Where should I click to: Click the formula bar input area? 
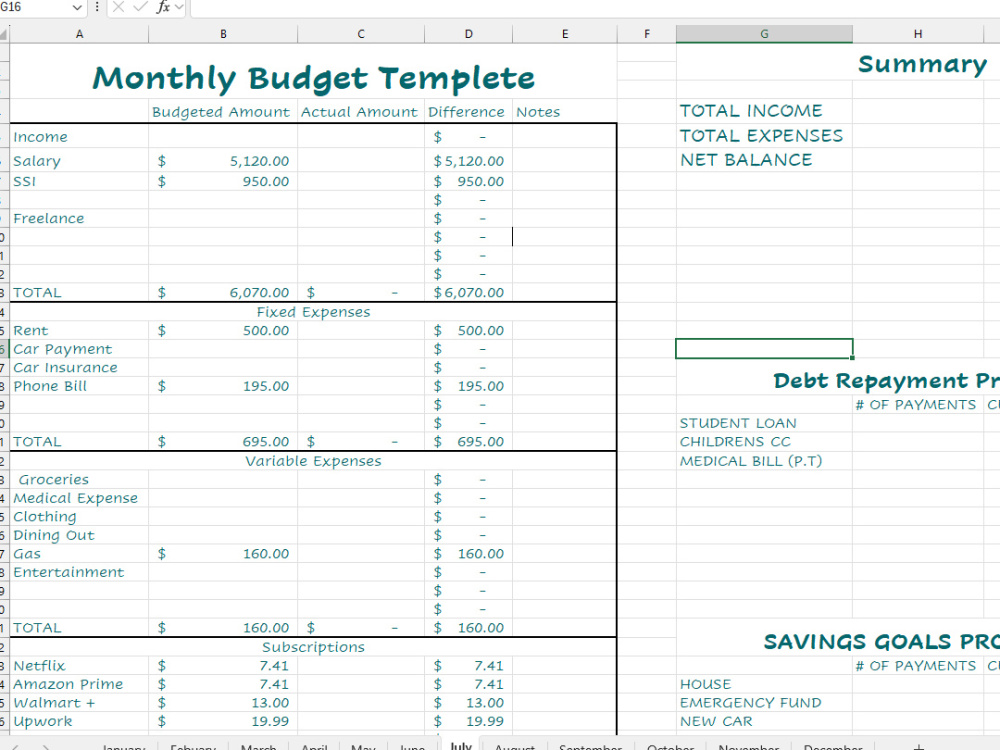pos(594,8)
